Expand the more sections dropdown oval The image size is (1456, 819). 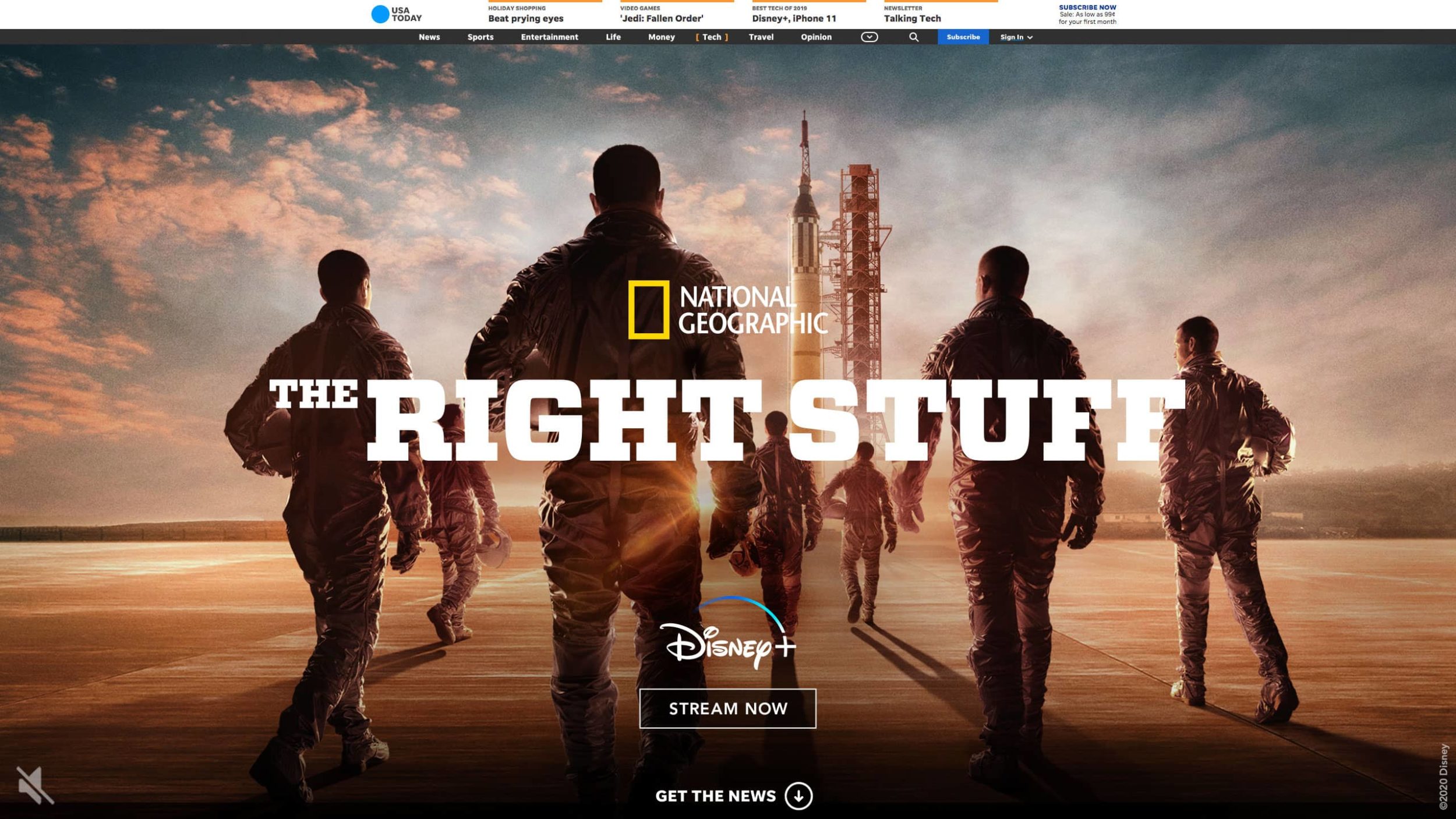(x=869, y=37)
